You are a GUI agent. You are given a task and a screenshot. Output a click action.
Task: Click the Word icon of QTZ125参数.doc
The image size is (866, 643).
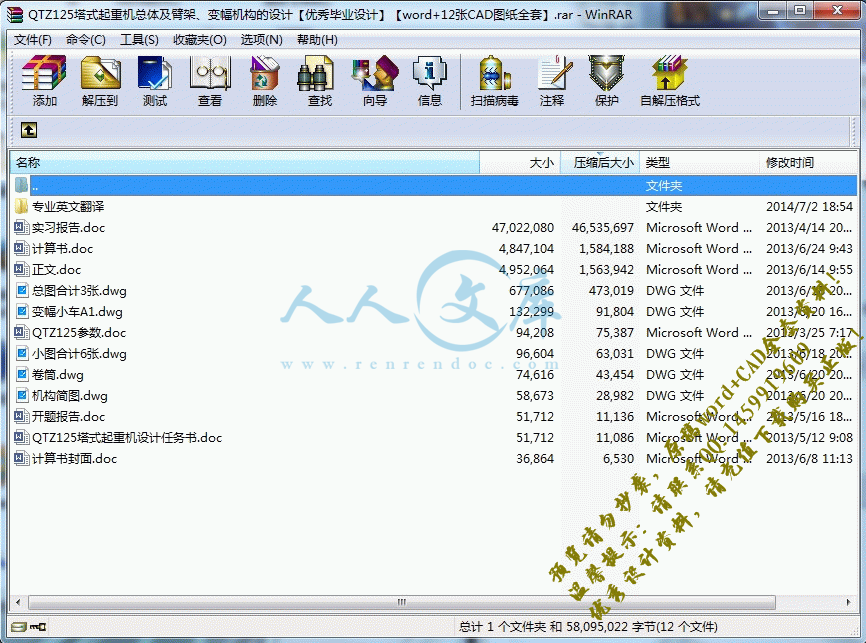(21, 332)
